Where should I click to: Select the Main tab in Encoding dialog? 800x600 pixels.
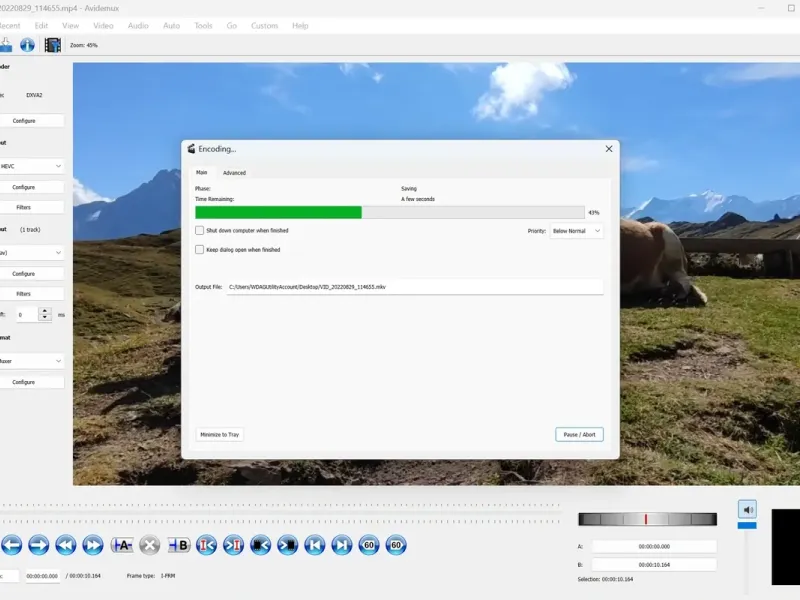pyautogui.click(x=202, y=172)
